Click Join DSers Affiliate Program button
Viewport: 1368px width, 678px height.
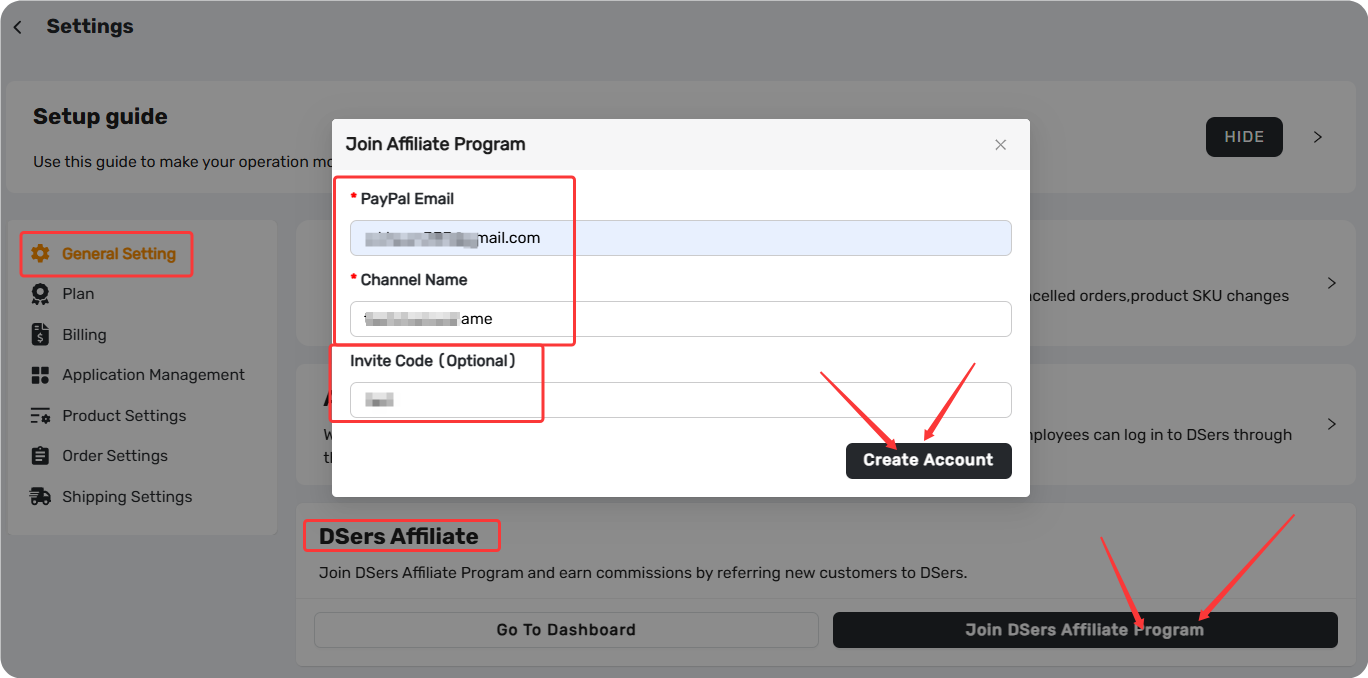point(1085,630)
